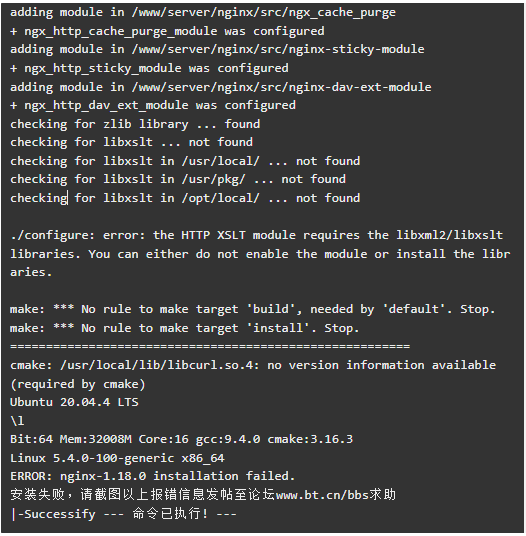
Task: Click the make target 'install' Stop line
Action: [x=185, y=328]
